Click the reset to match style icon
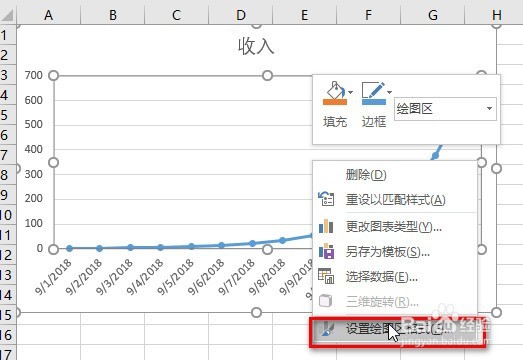This screenshot has height=360, width=523. (x=326, y=199)
